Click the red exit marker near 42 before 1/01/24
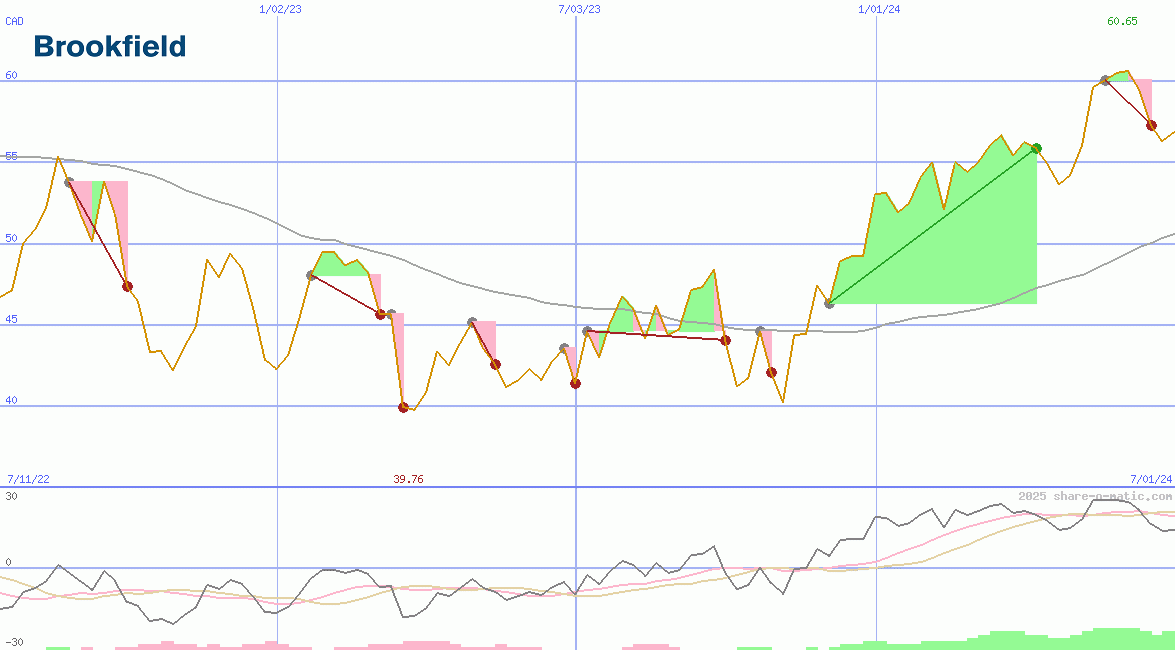The height and width of the screenshot is (650, 1175). click(x=772, y=373)
